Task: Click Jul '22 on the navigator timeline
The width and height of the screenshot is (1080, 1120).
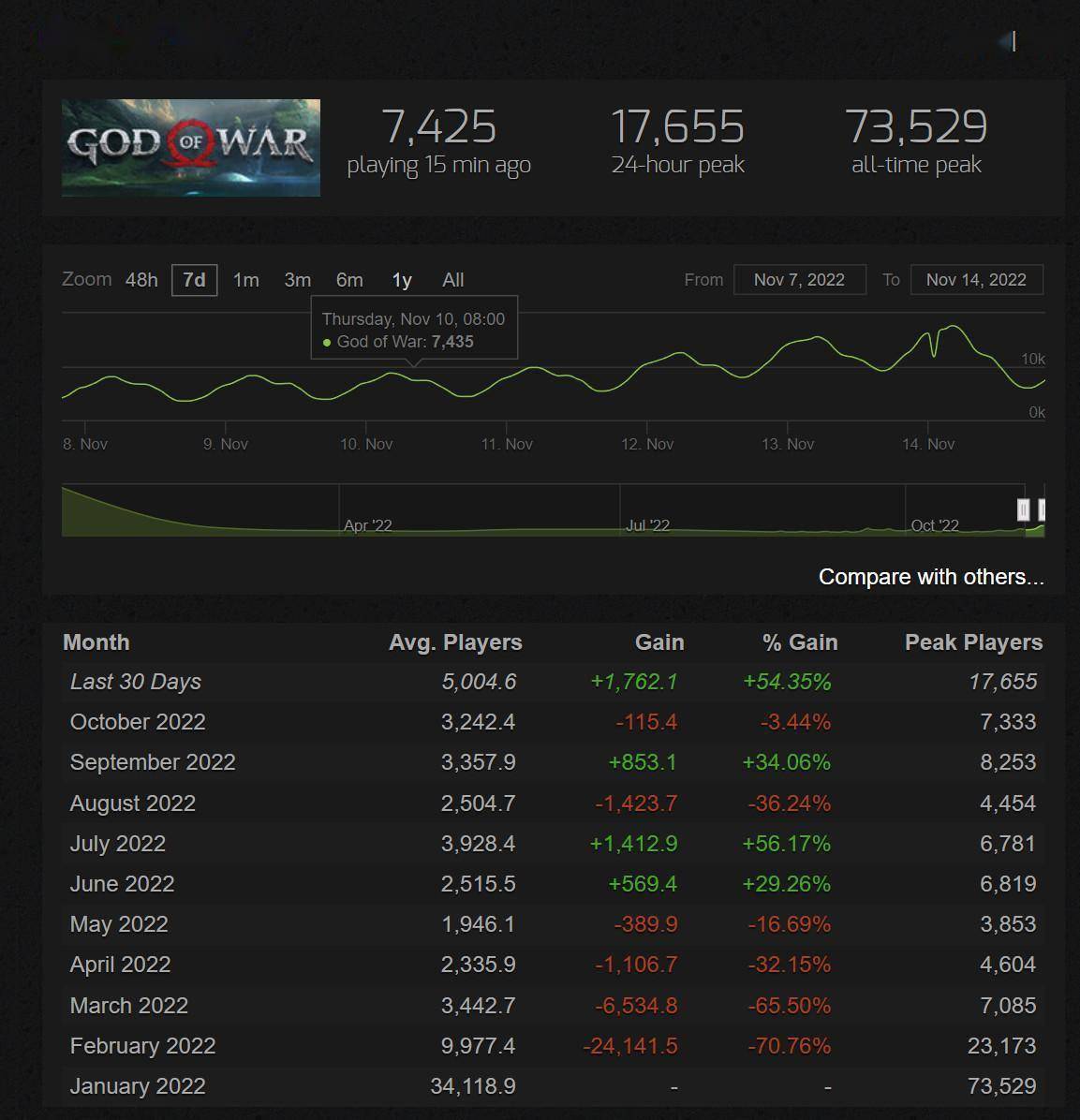Action: [647, 525]
